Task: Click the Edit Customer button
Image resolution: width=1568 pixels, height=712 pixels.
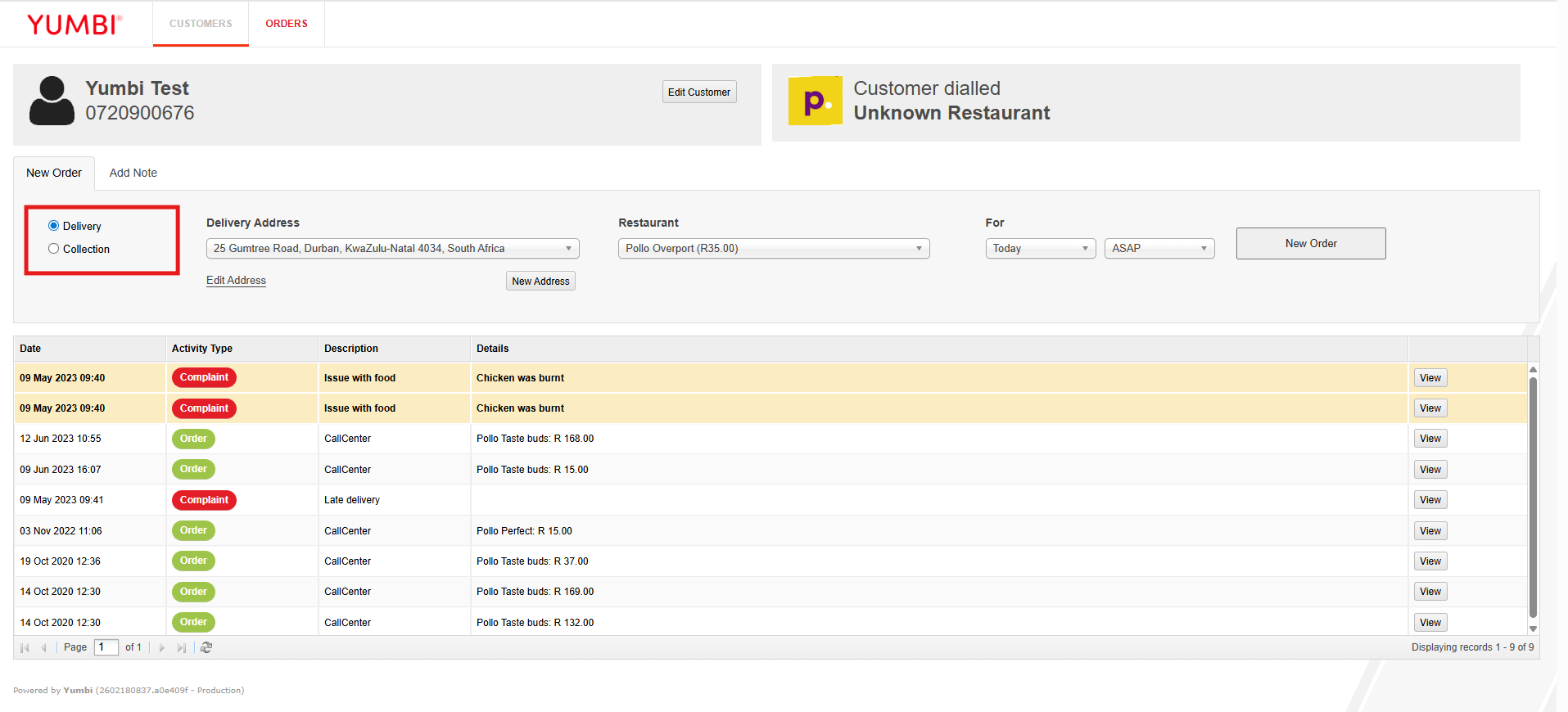Action: (x=698, y=92)
